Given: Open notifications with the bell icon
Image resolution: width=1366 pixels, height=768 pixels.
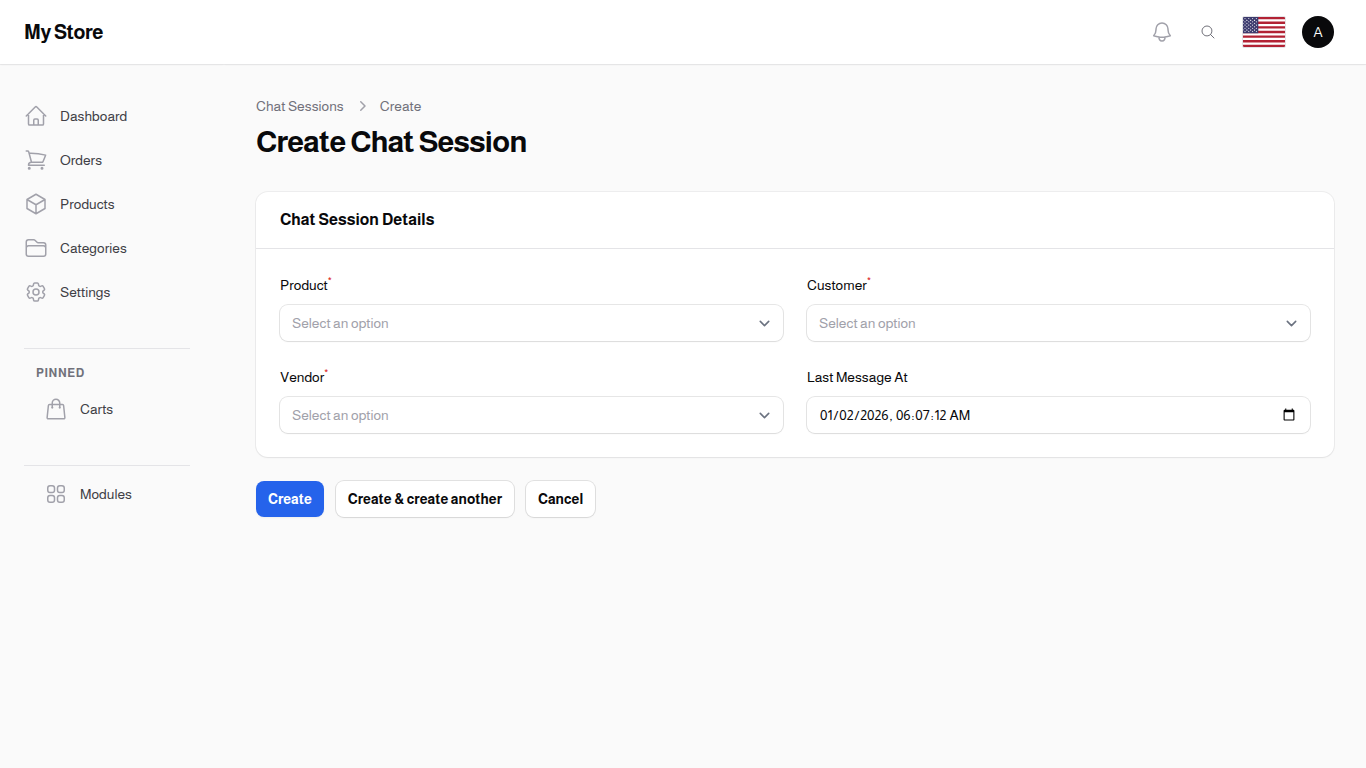Looking at the screenshot, I should pyautogui.click(x=1162, y=31).
